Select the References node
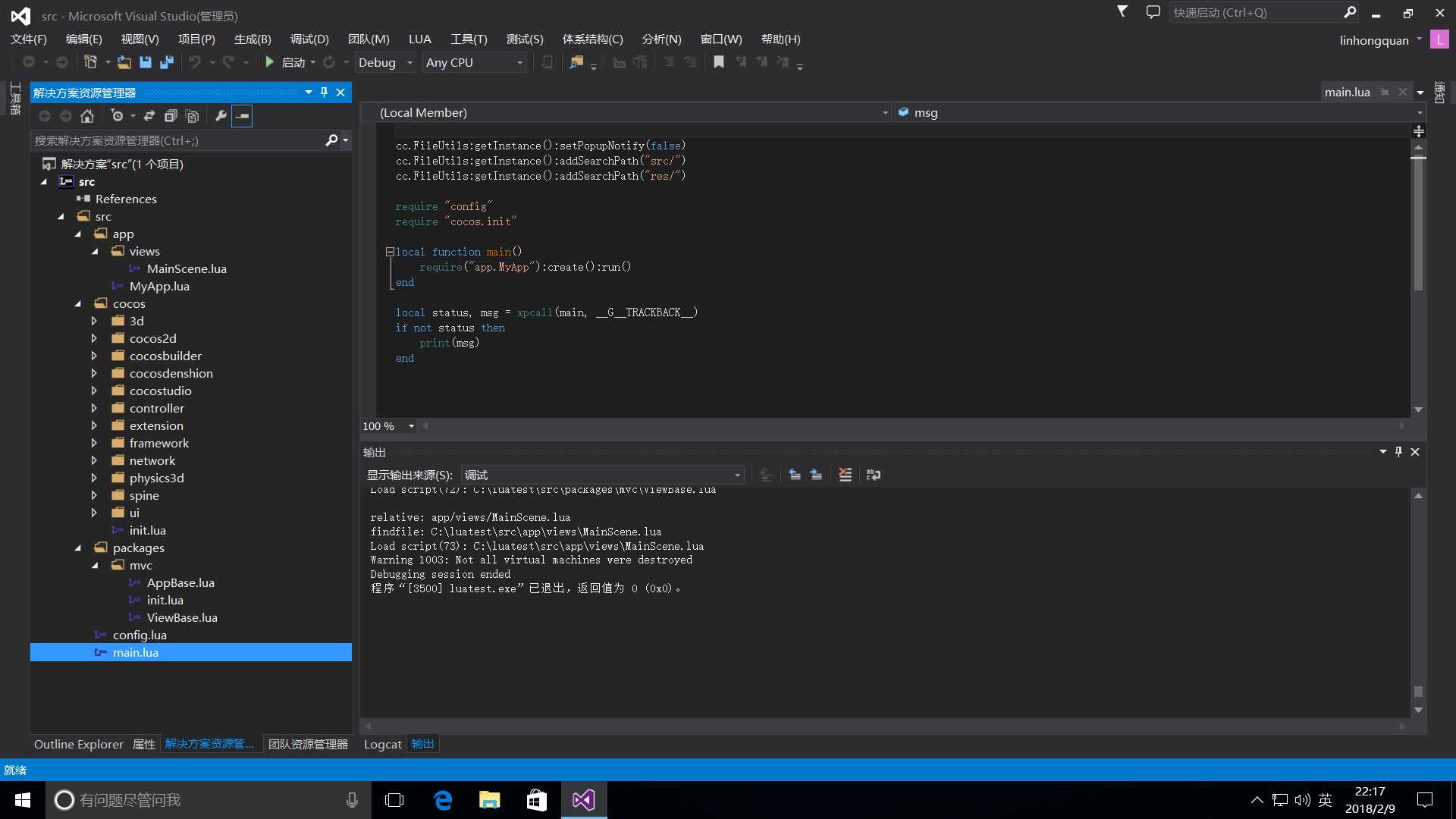This screenshot has height=819, width=1456. [x=126, y=199]
